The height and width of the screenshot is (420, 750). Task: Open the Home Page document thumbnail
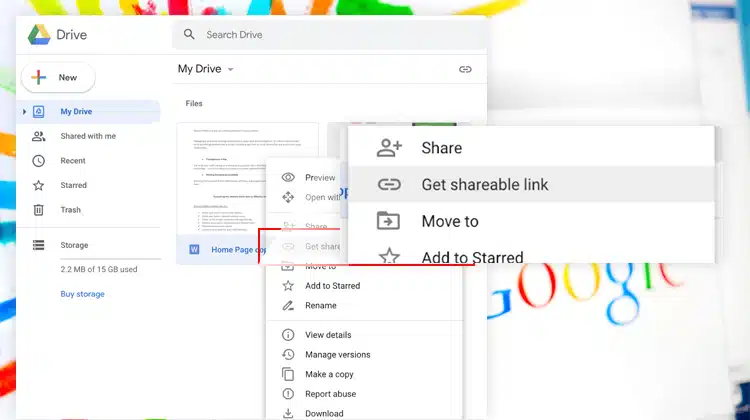tap(247, 179)
